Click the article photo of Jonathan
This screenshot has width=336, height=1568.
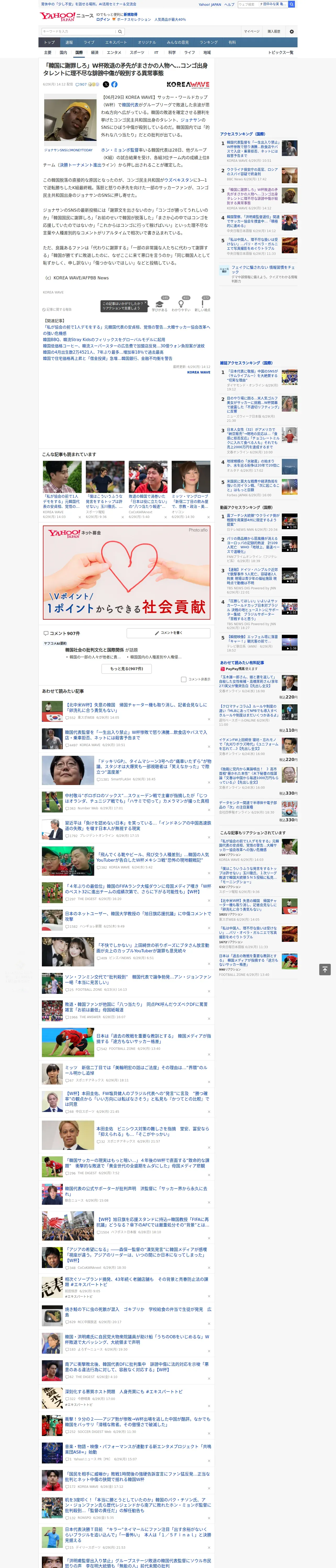click(x=70, y=120)
